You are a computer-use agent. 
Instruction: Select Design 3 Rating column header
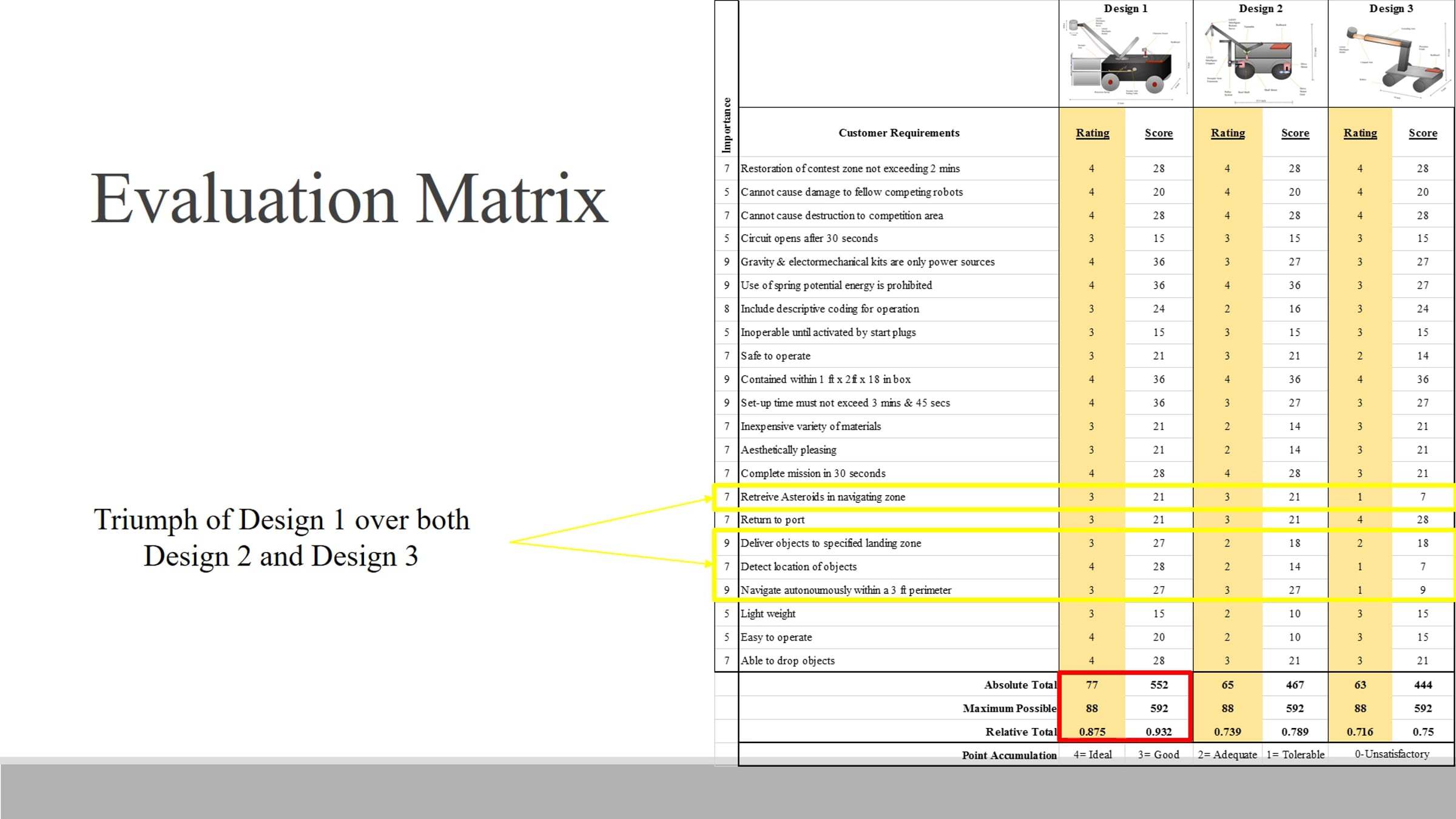pos(1360,133)
